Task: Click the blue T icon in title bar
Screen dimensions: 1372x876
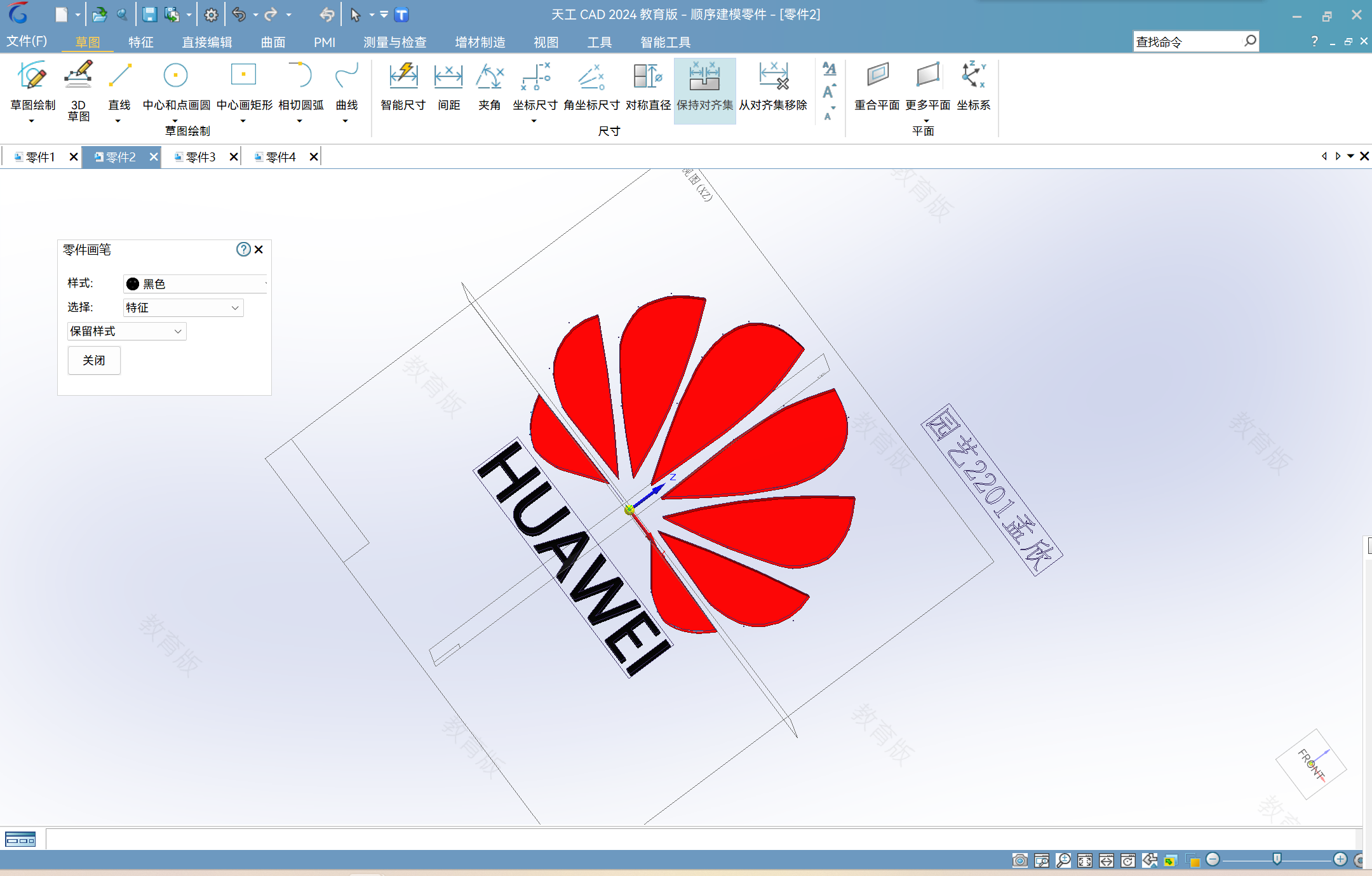Action: 401,15
